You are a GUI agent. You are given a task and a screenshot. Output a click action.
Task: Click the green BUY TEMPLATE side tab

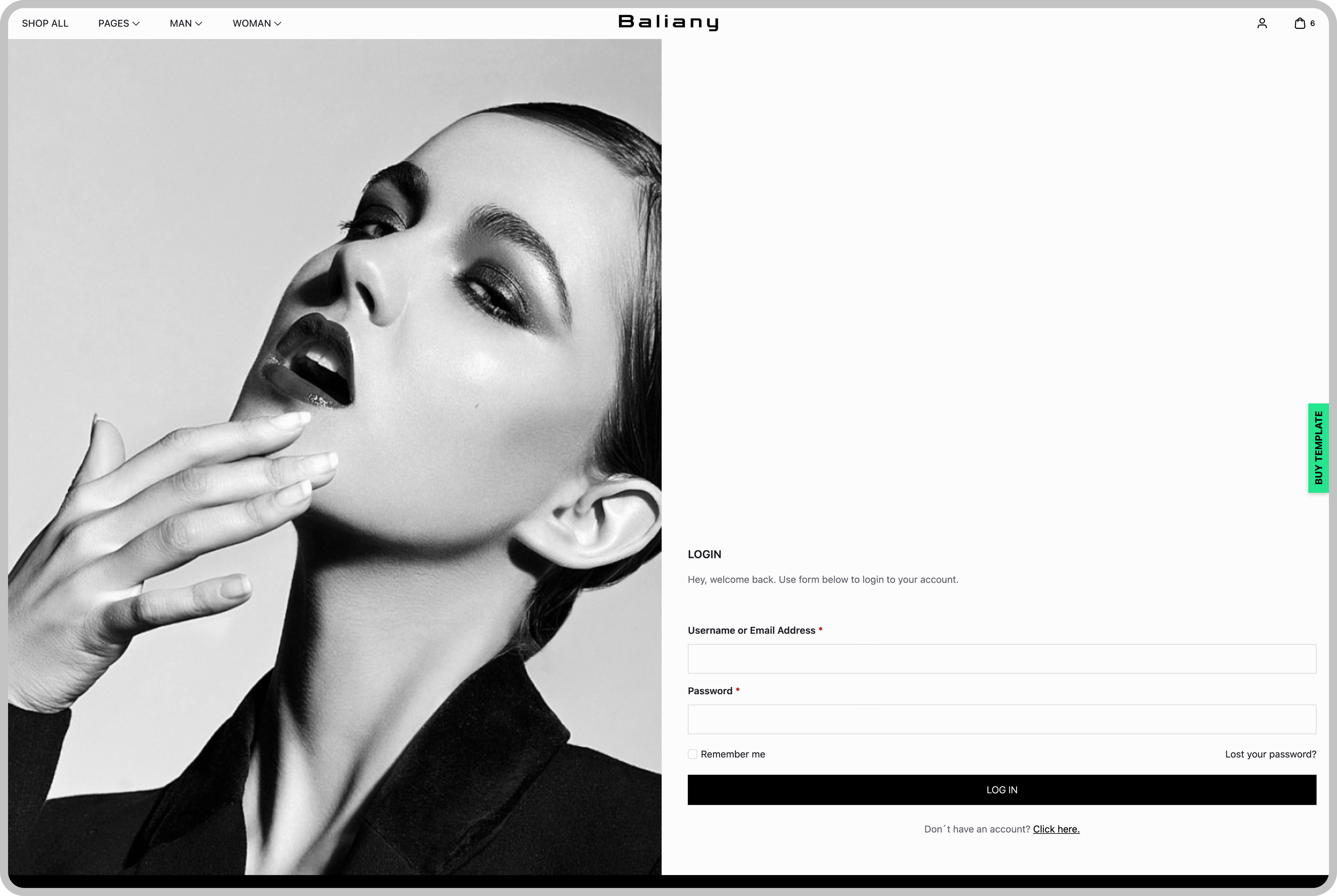1318,448
